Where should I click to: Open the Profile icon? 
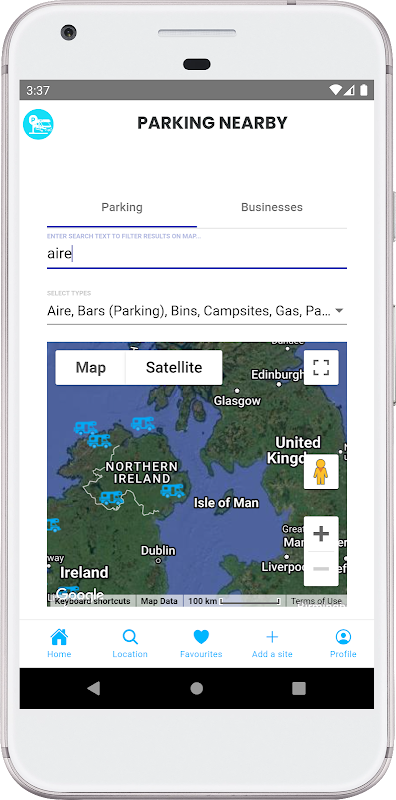point(343,637)
